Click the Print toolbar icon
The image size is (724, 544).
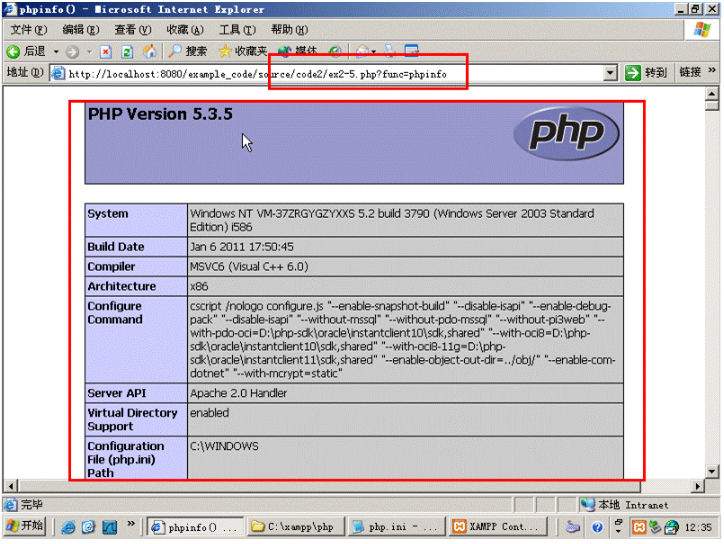[x=390, y=51]
